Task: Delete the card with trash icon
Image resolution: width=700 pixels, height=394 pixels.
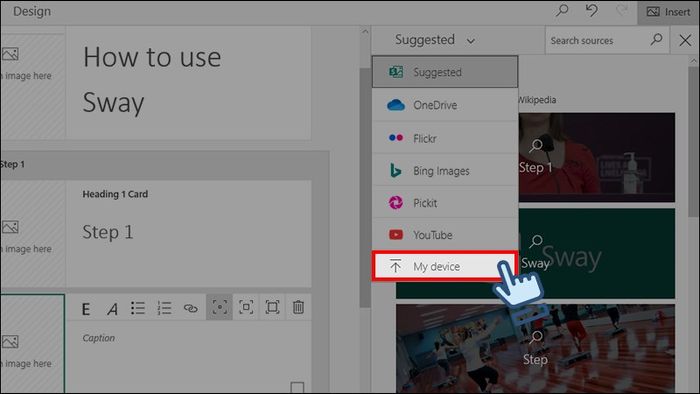Action: tap(298, 307)
